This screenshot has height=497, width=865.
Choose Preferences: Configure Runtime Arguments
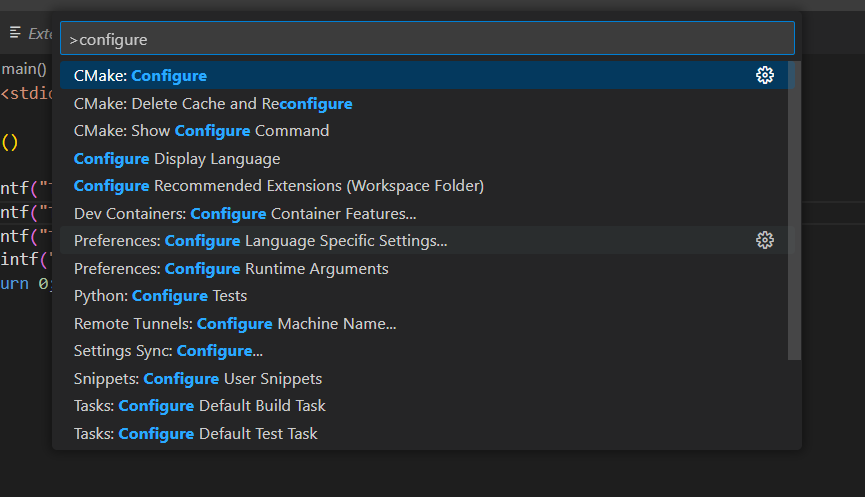coord(427,268)
